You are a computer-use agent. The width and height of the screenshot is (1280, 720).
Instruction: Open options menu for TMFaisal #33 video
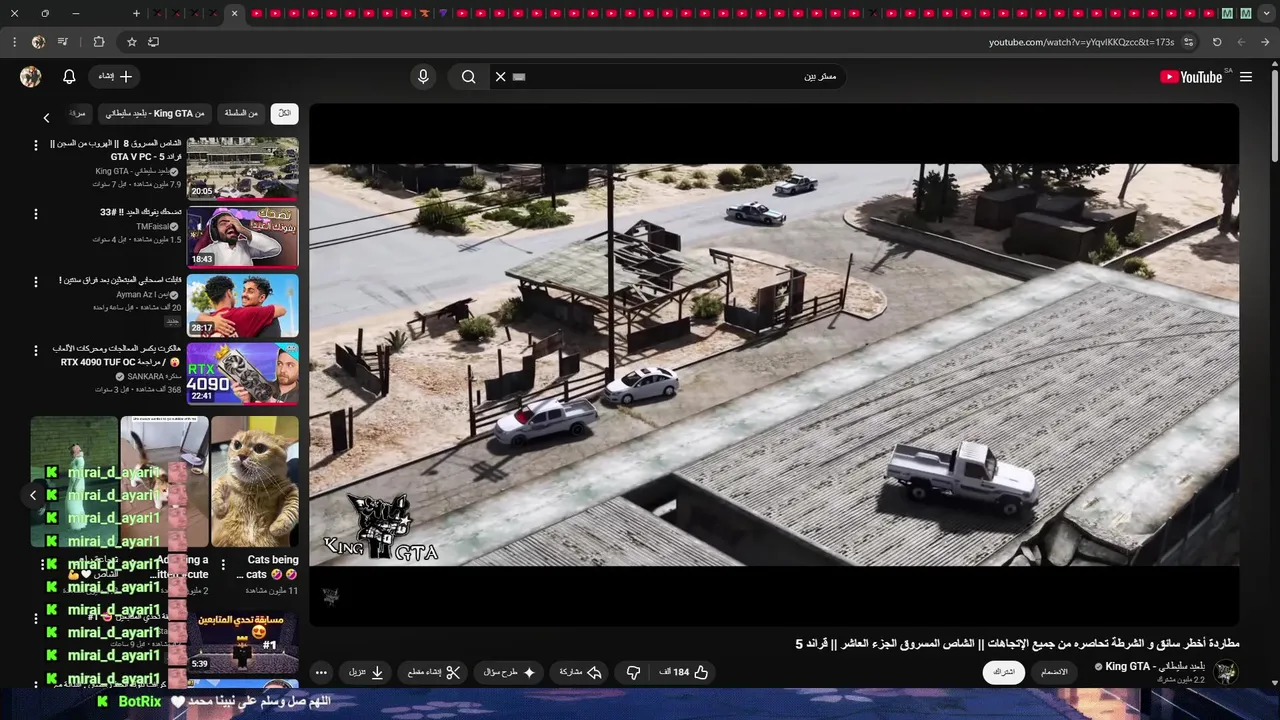coord(36,214)
